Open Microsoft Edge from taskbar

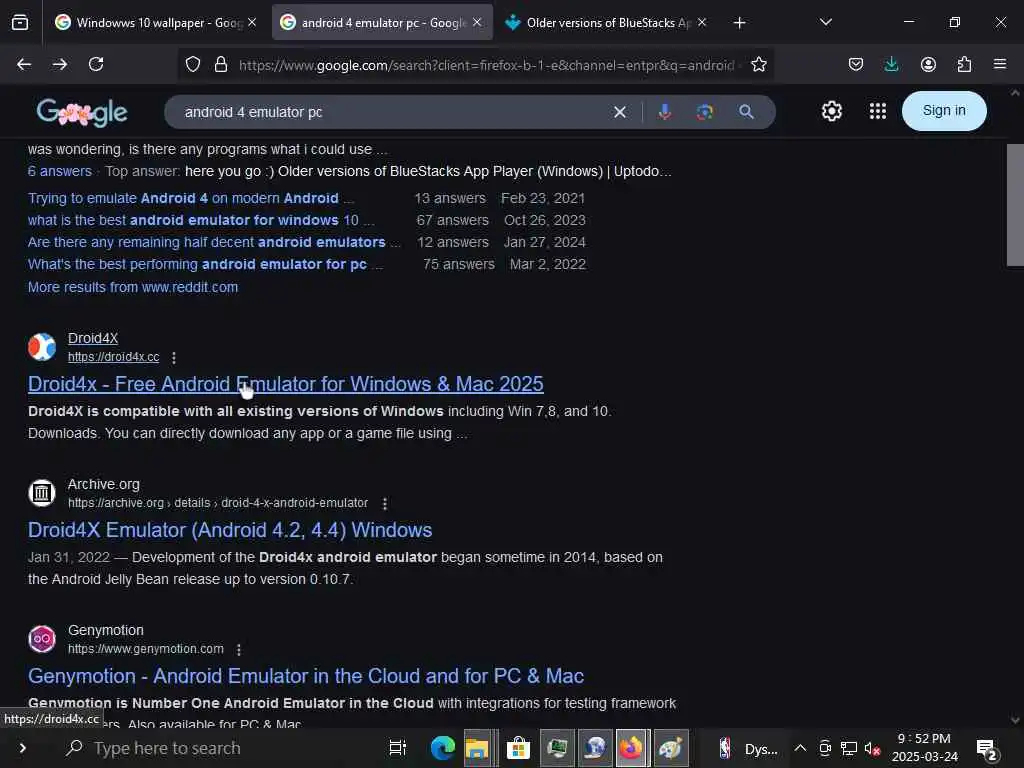point(442,748)
